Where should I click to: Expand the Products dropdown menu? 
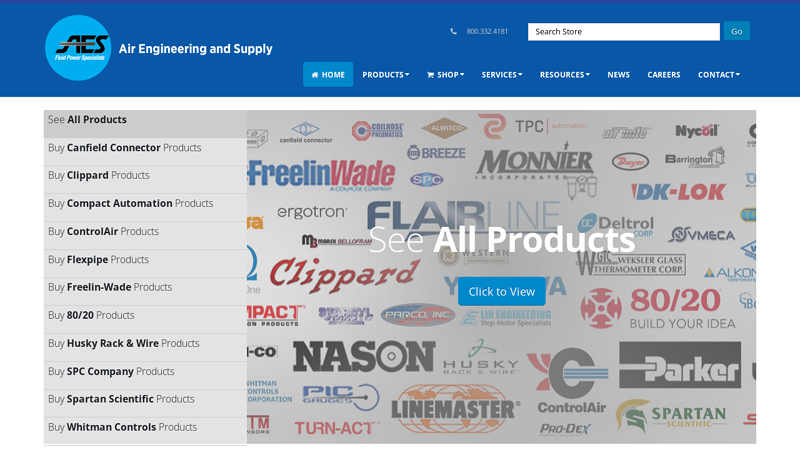click(x=386, y=74)
